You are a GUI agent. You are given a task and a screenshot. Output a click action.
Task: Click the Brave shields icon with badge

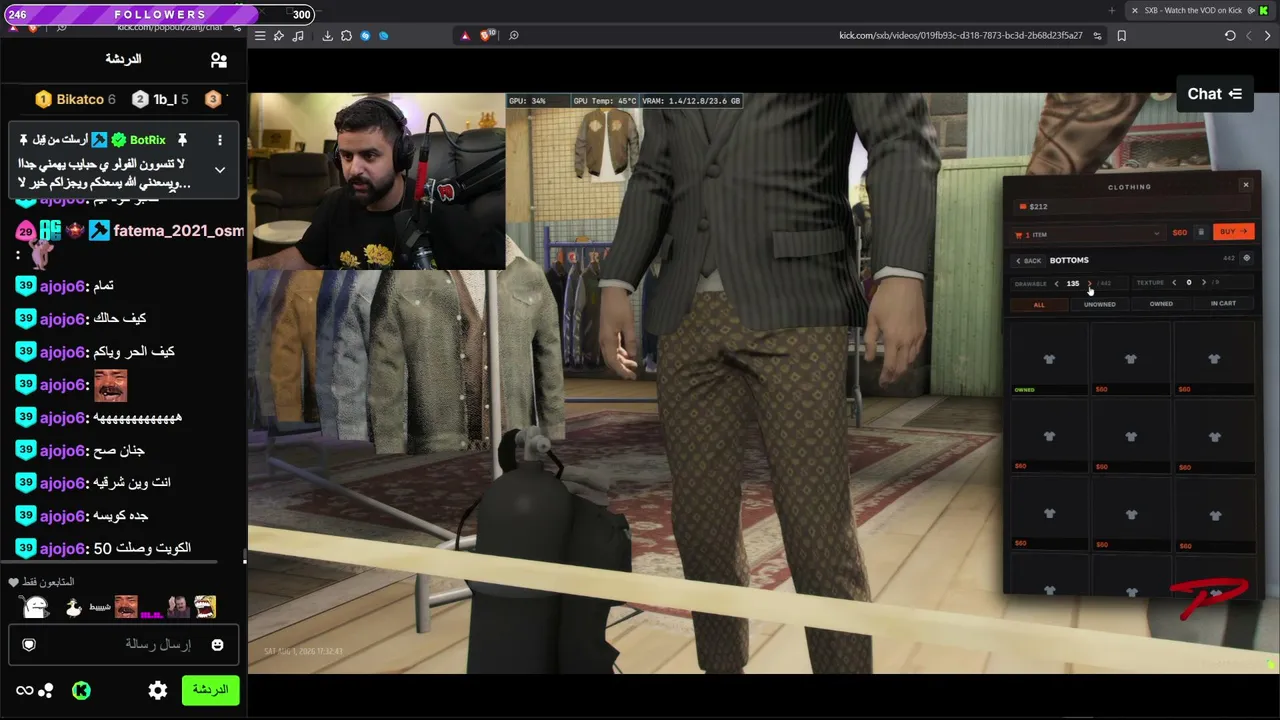[x=486, y=35]
